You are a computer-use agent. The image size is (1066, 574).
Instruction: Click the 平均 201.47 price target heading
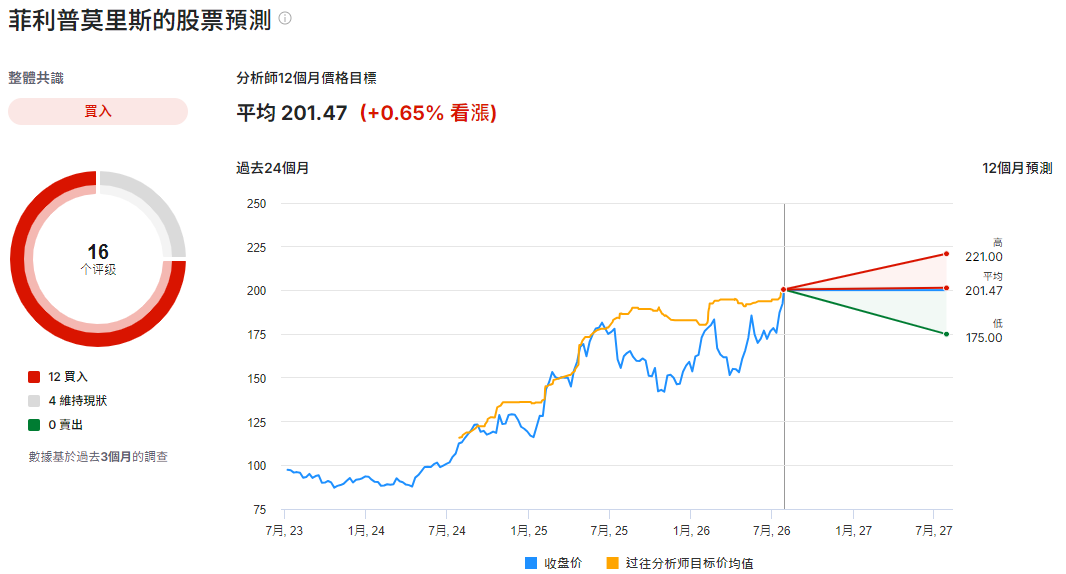pyautogui.click(x=292, y=113)
